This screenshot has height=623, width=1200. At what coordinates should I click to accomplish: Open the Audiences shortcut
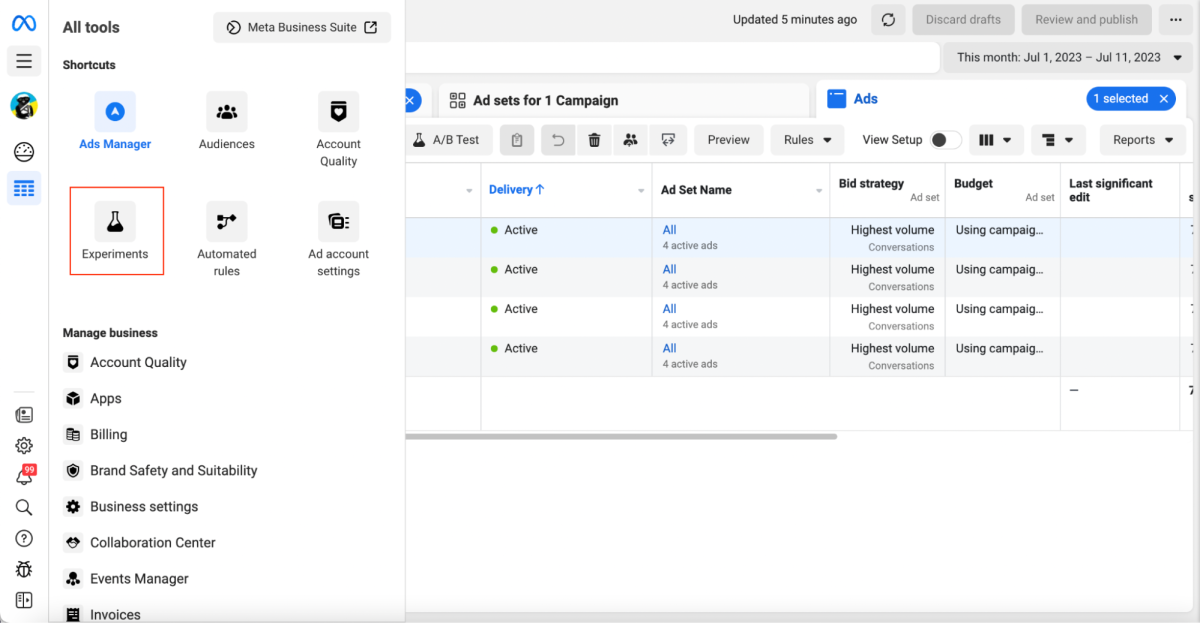[227, 122]
